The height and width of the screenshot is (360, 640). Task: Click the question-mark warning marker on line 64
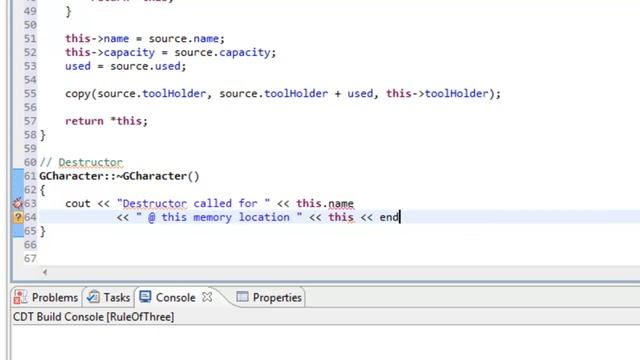pos(18,217)
